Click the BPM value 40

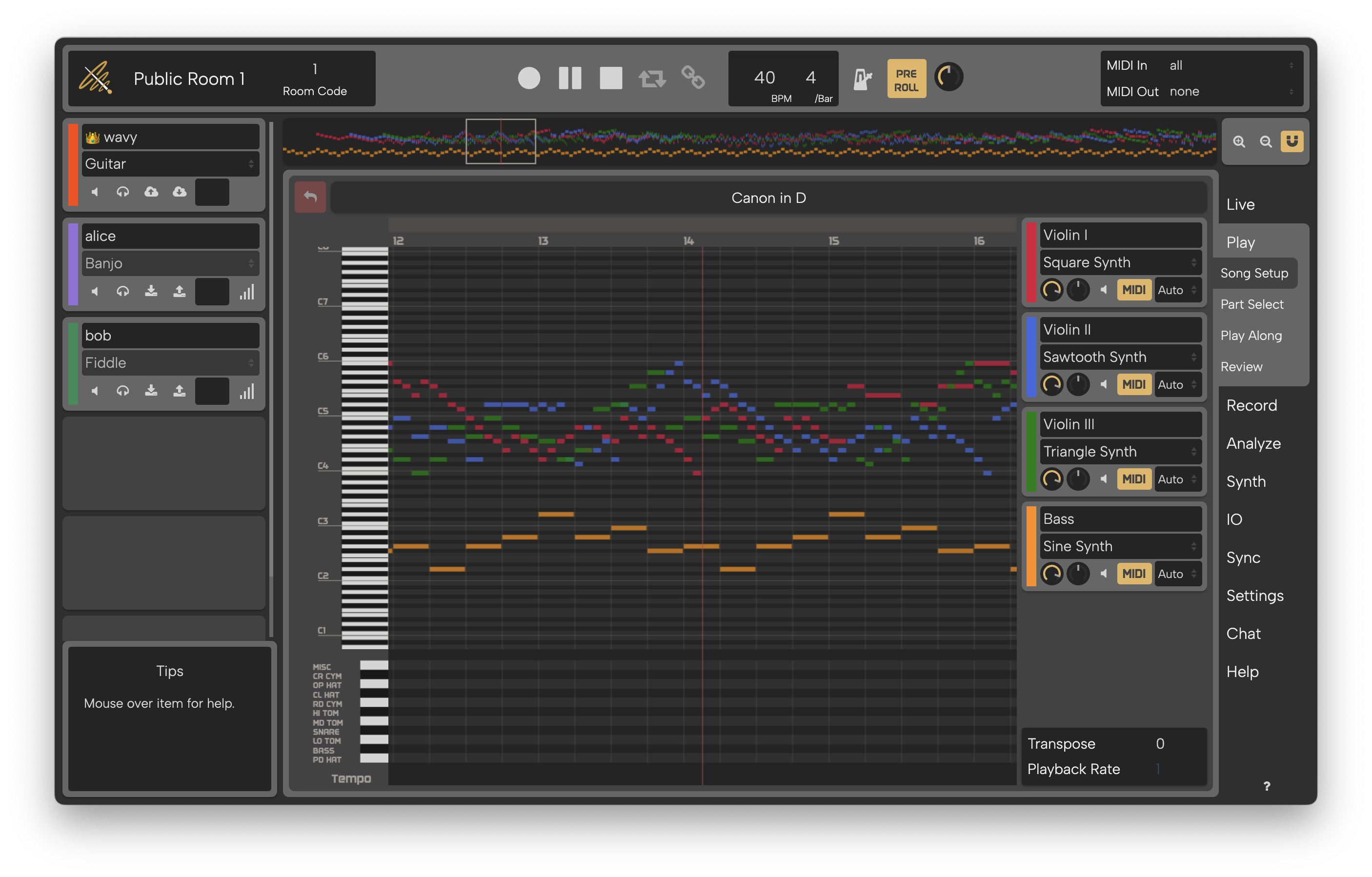point(764,78)
